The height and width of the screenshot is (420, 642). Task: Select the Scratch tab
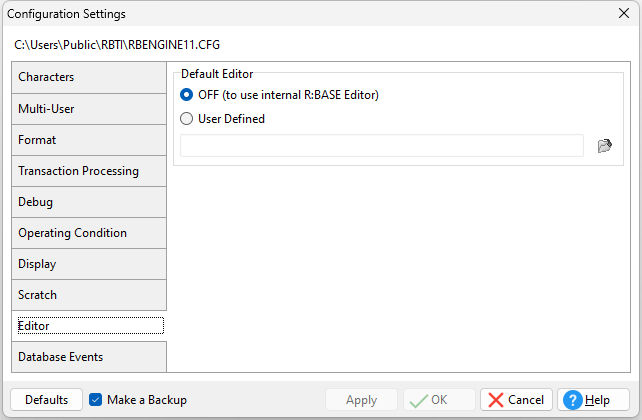click(89, 295)
